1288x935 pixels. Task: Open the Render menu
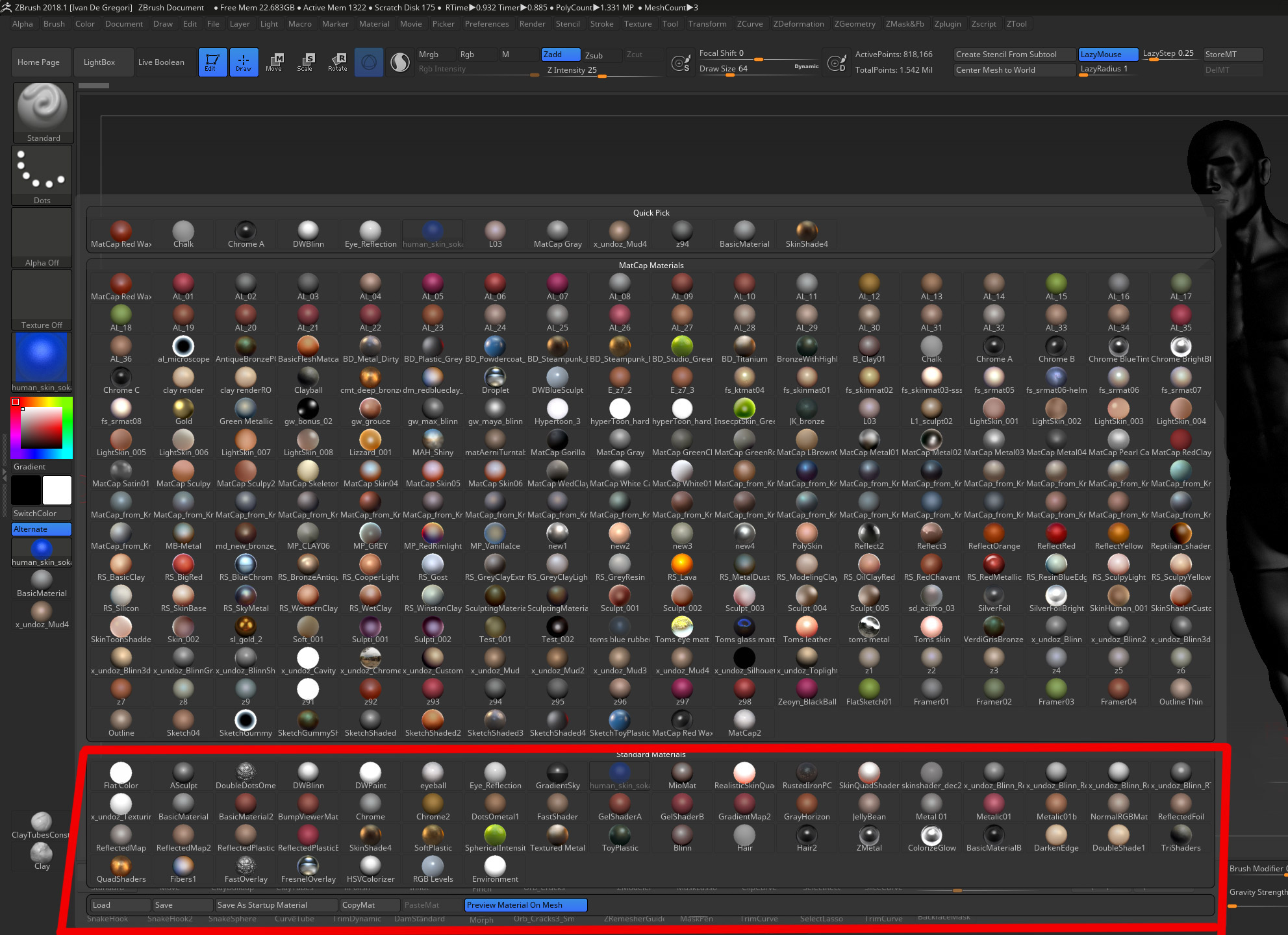532,24
